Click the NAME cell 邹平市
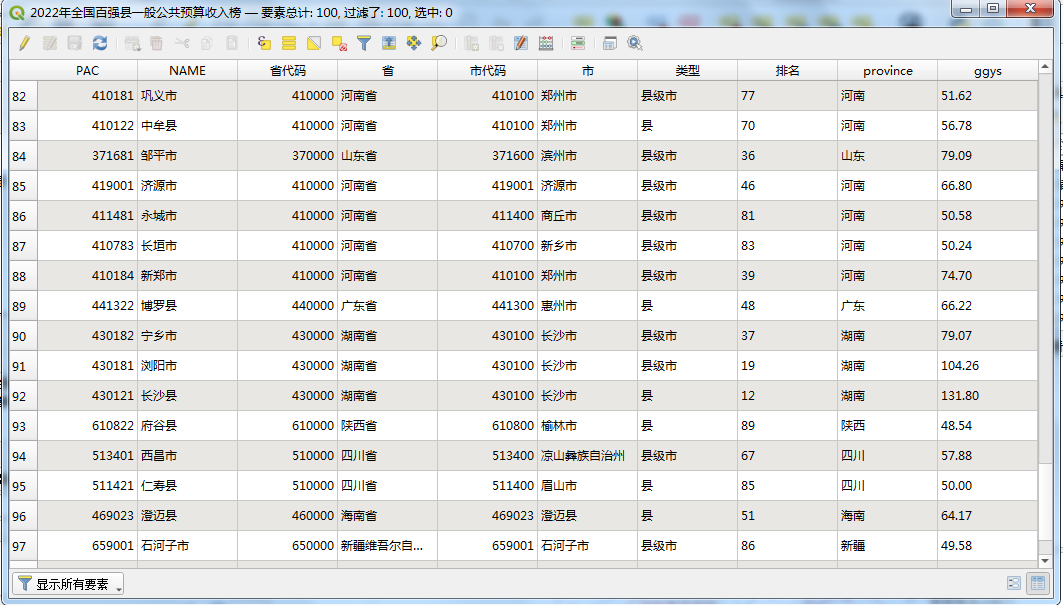1063x605 pixels. (x=187, y=155)
